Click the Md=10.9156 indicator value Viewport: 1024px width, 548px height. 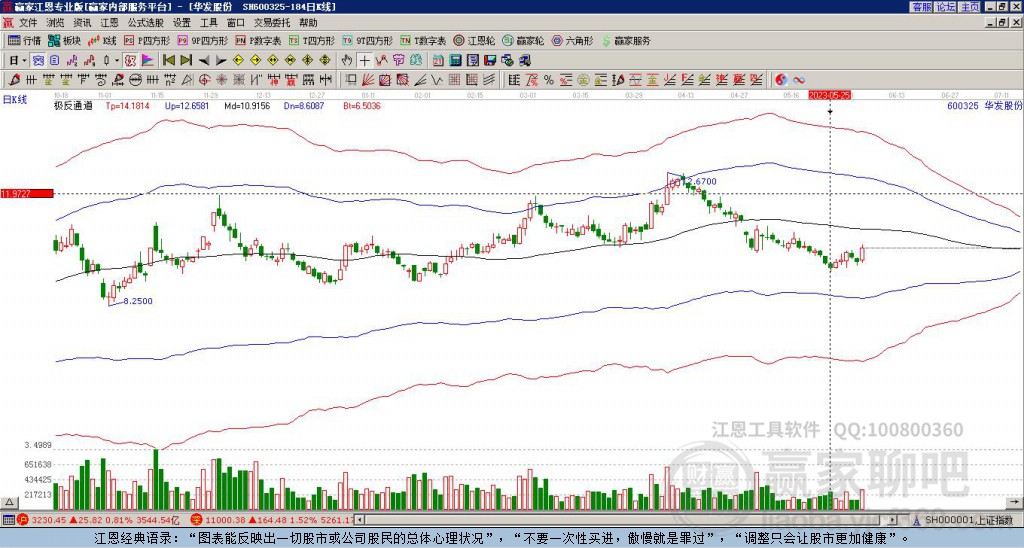[x=247, y=105]
